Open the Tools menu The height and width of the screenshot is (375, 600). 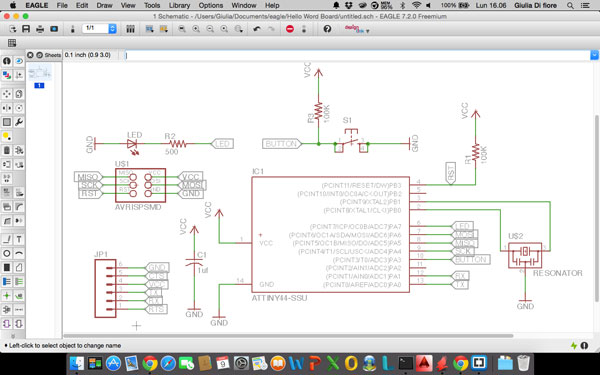pos(152,5)
